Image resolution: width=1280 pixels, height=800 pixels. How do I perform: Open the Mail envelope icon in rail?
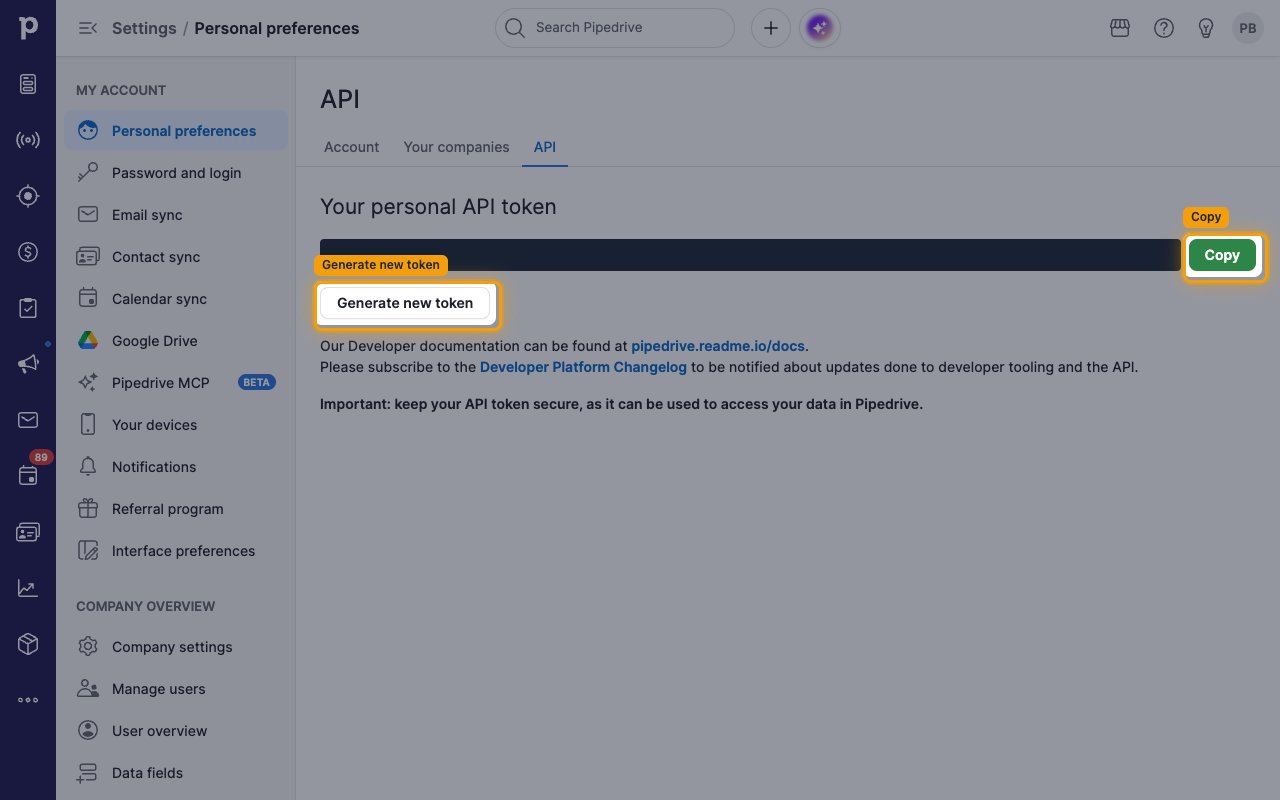[28, 420]
